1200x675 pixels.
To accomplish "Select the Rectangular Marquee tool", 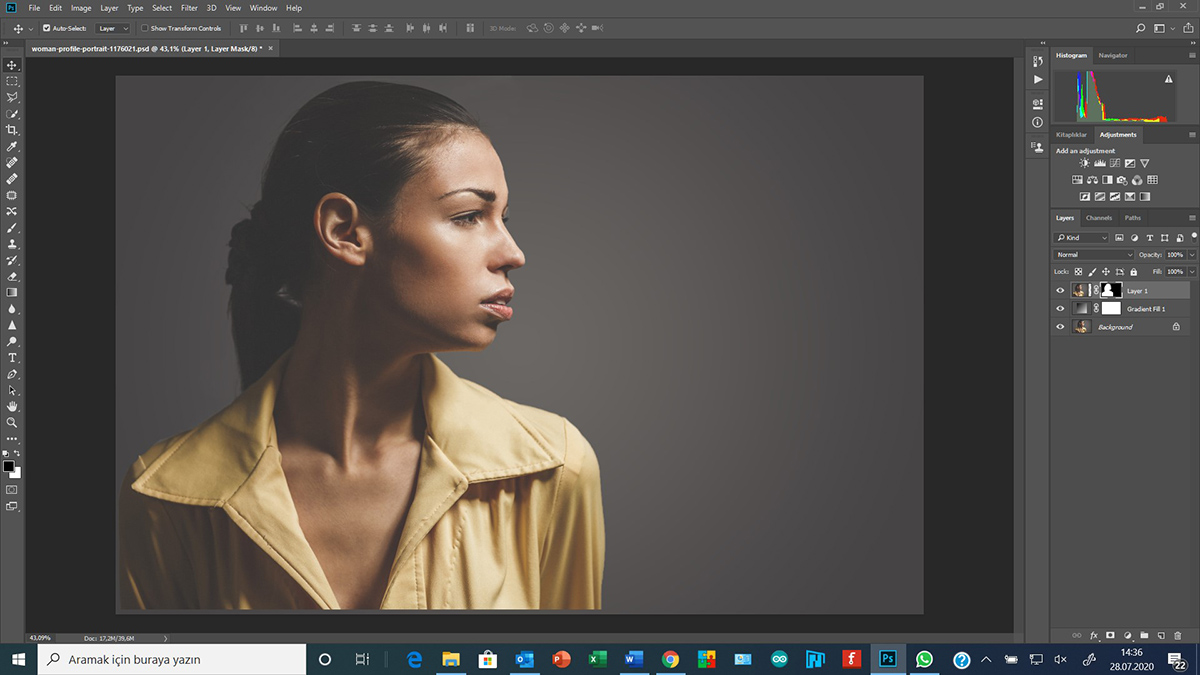I will 12,81.
